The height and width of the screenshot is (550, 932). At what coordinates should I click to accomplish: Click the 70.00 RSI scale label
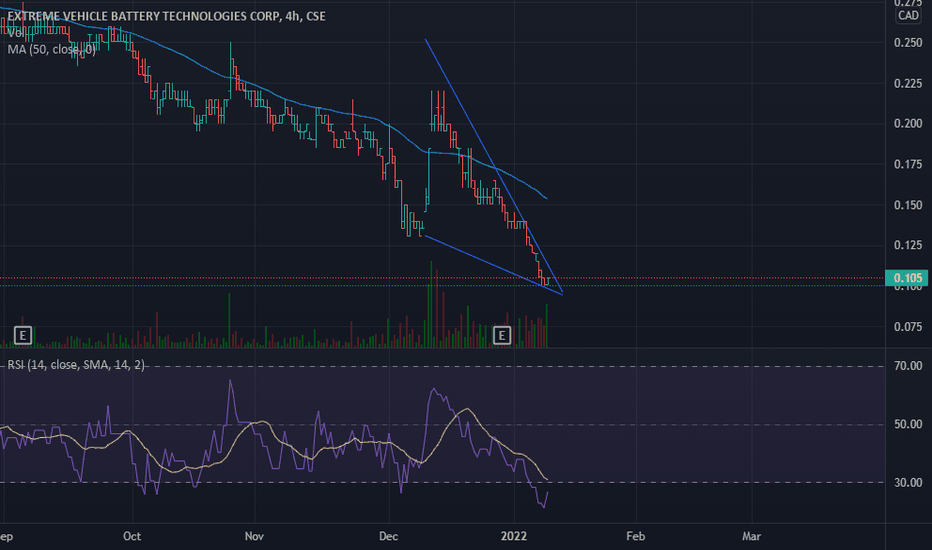908,366
